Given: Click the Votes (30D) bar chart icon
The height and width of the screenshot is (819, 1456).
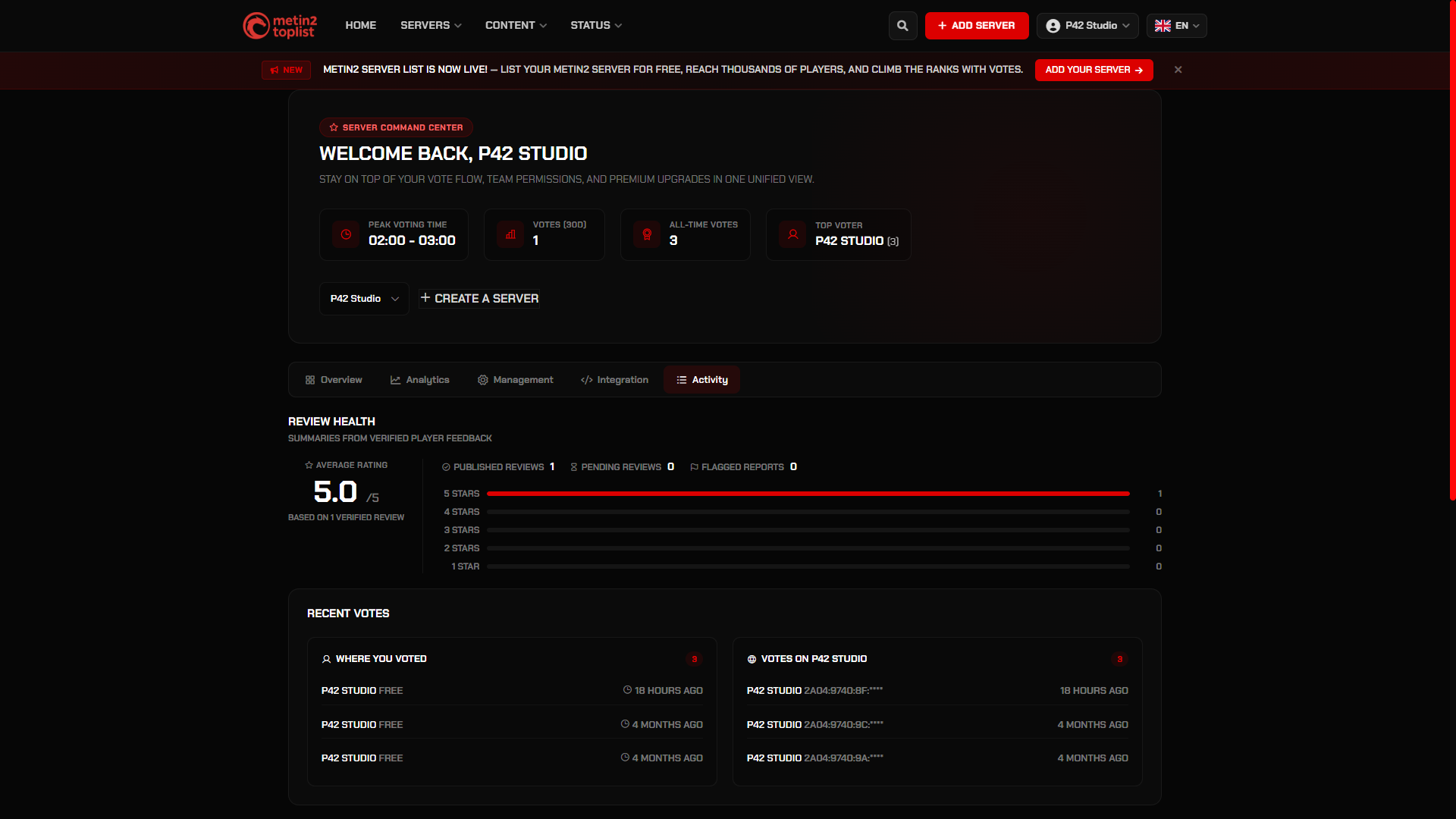Looking at the screenshot, I should pyautogui.click(x=510, y=234).
